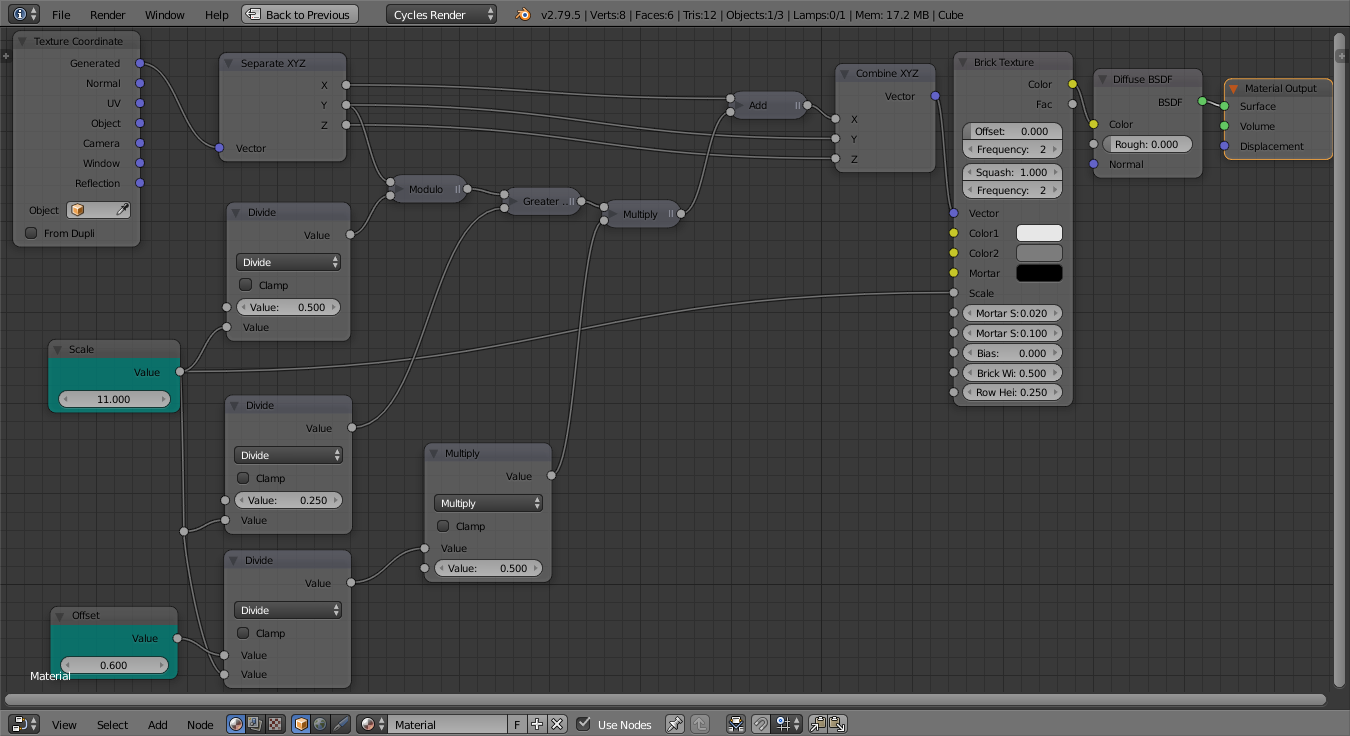Choose Object shader nodes cube icon
The width and height of the screenshot is (1350, 736).
point(301,724)
